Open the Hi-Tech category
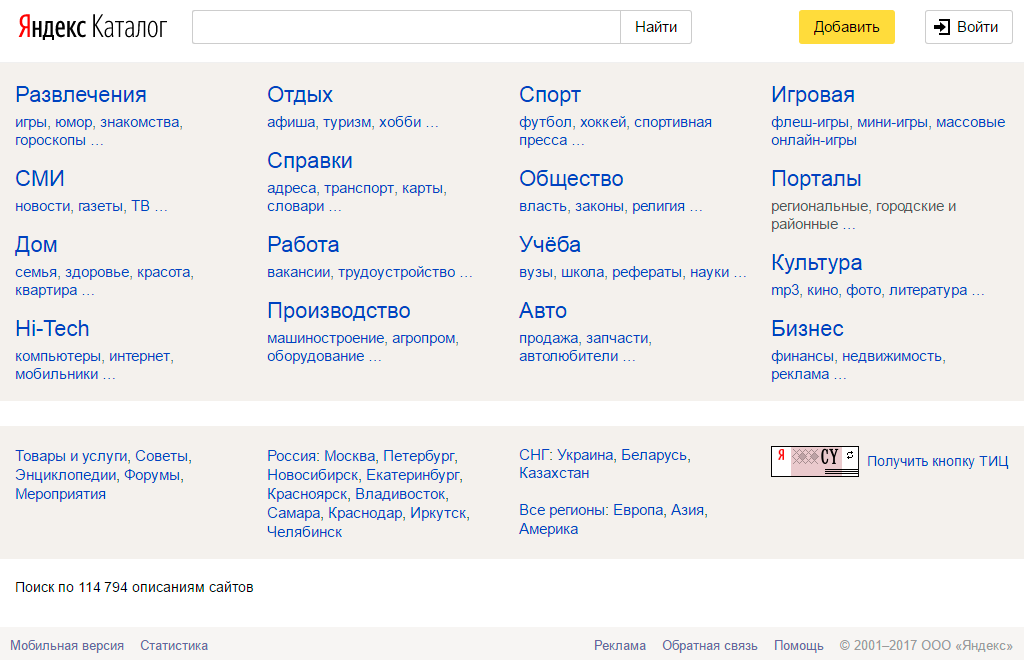This screenshot has width=1024, height=660. [x=52, y=328]
